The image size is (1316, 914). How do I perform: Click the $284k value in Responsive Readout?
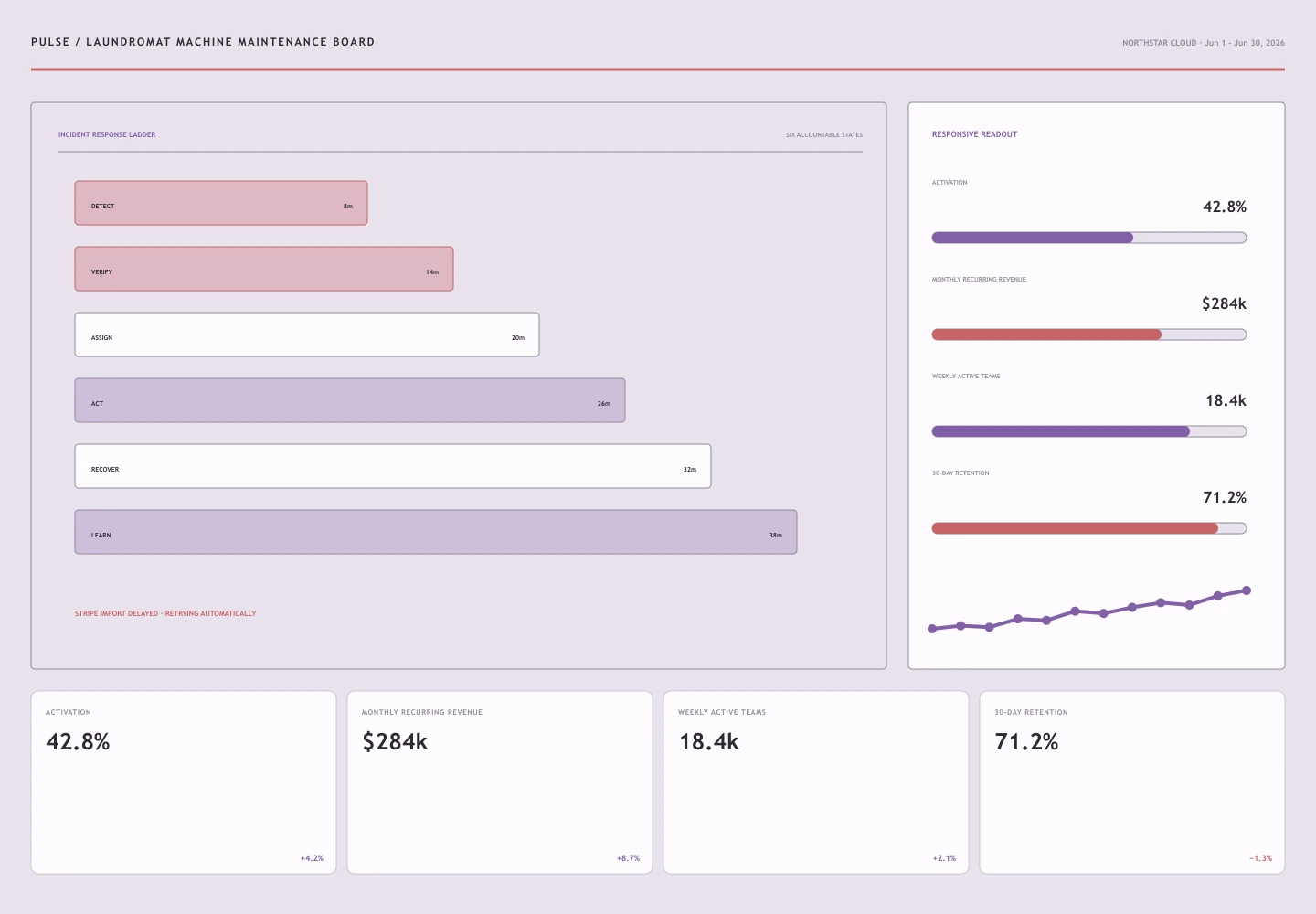click(1224, 303)
